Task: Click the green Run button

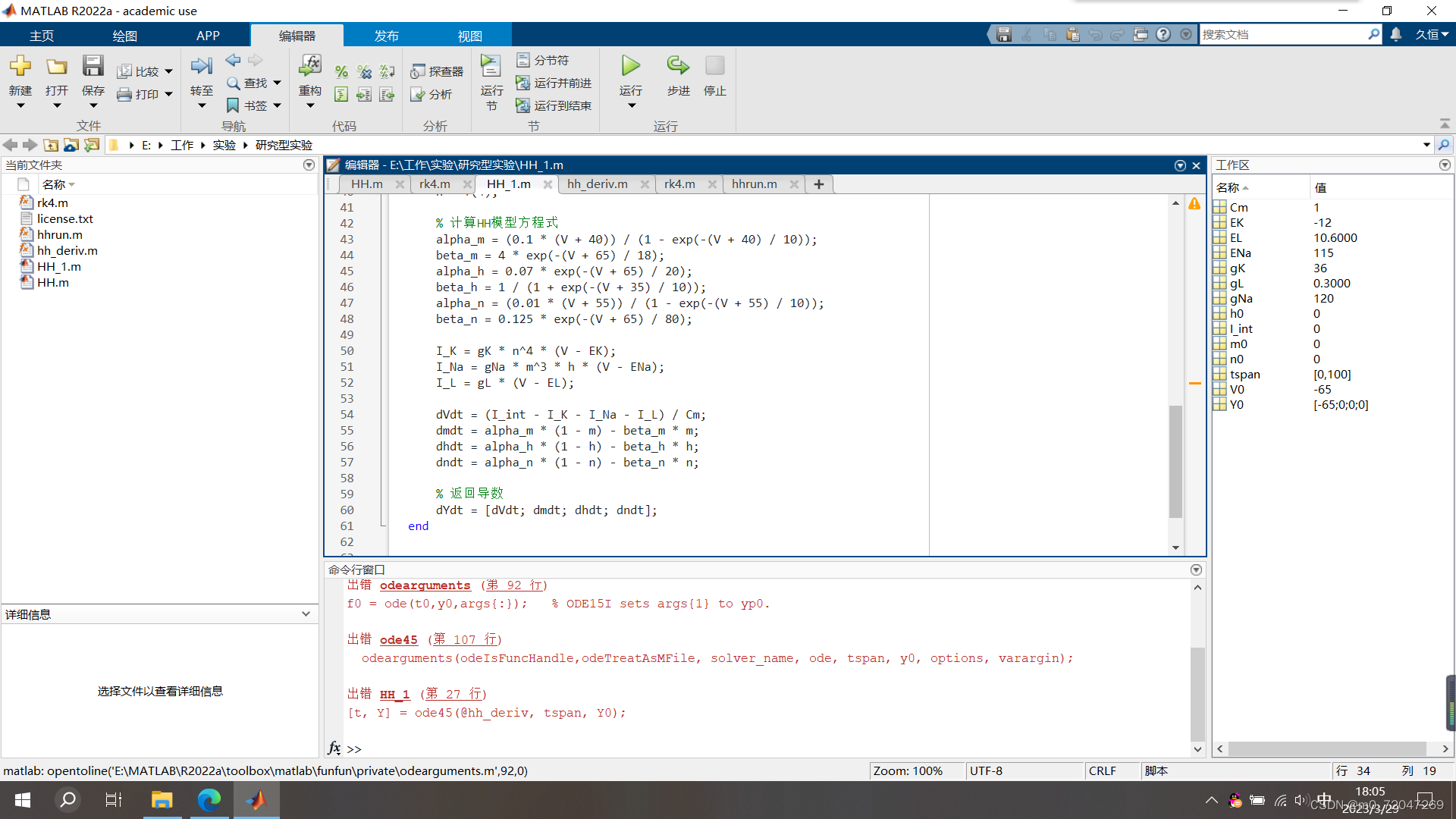Action: click(630, 67)
